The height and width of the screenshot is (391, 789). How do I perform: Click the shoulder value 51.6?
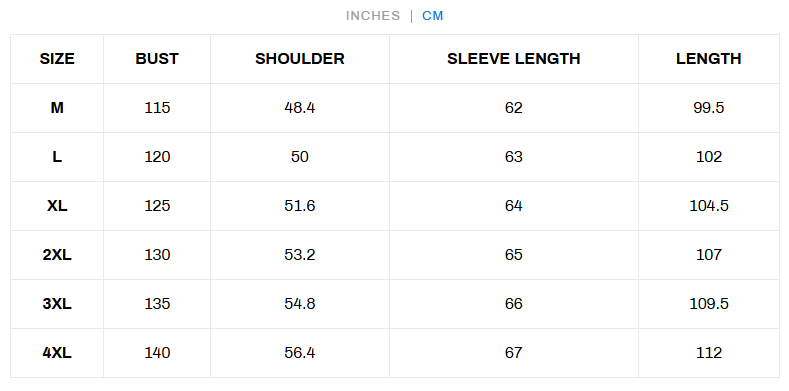click(300, 206)
